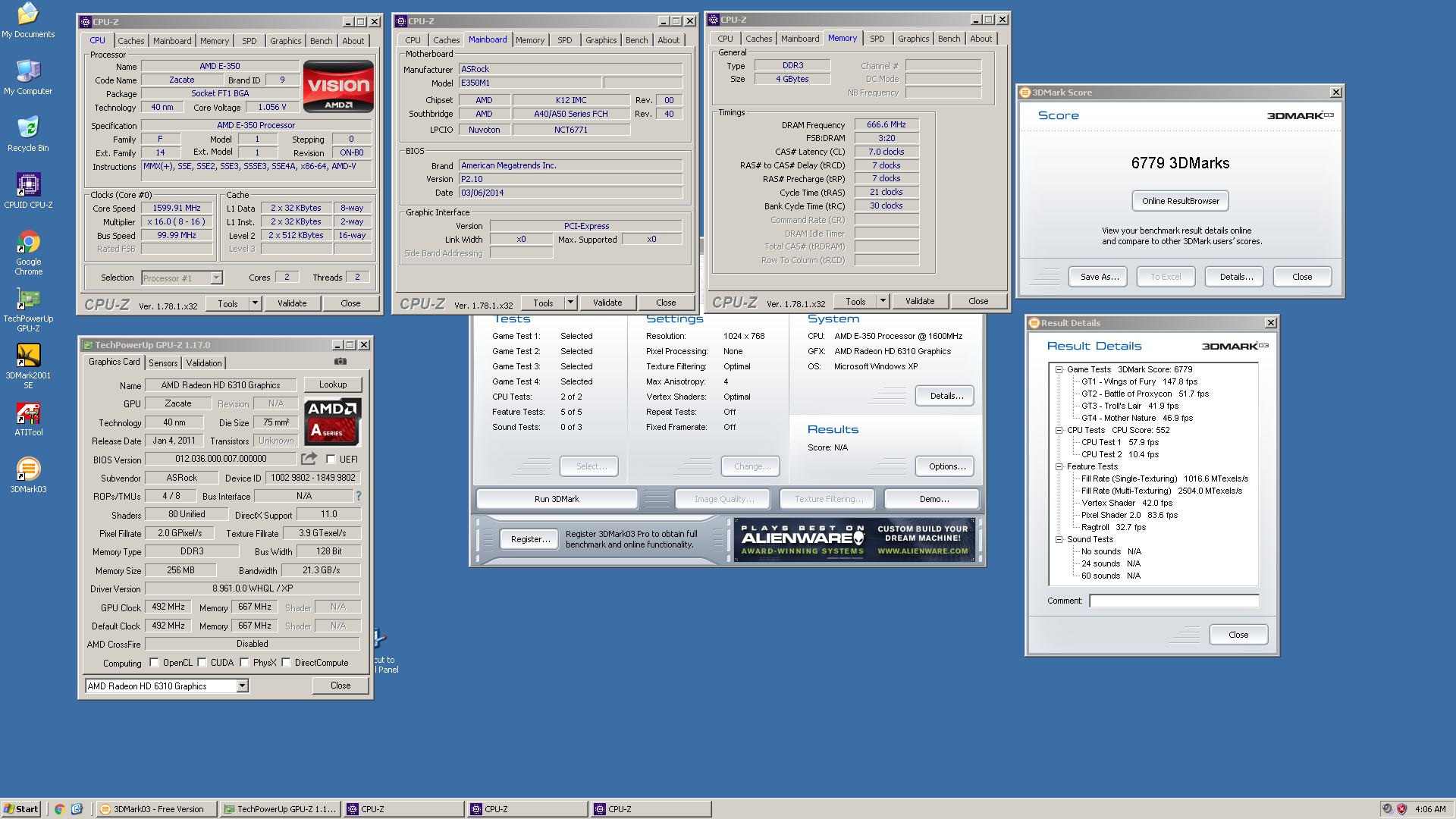The image size is (1456, 819).
Task: Switch to TechPowerUp GPU-Z taskbar button
Action: coord(281,809)
